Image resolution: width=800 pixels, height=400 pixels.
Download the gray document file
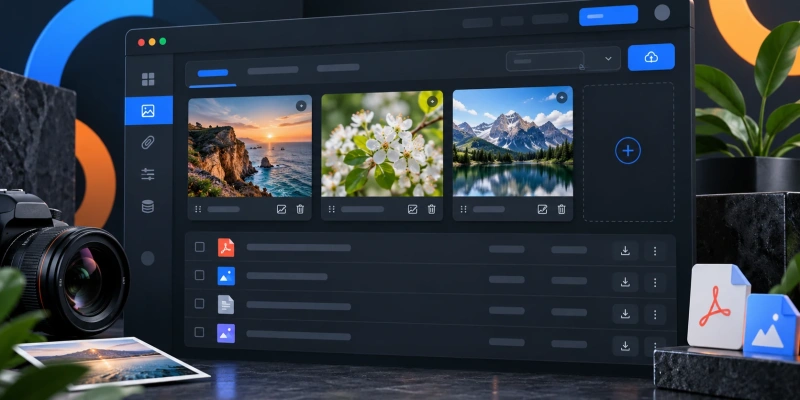tap(625, 314)
